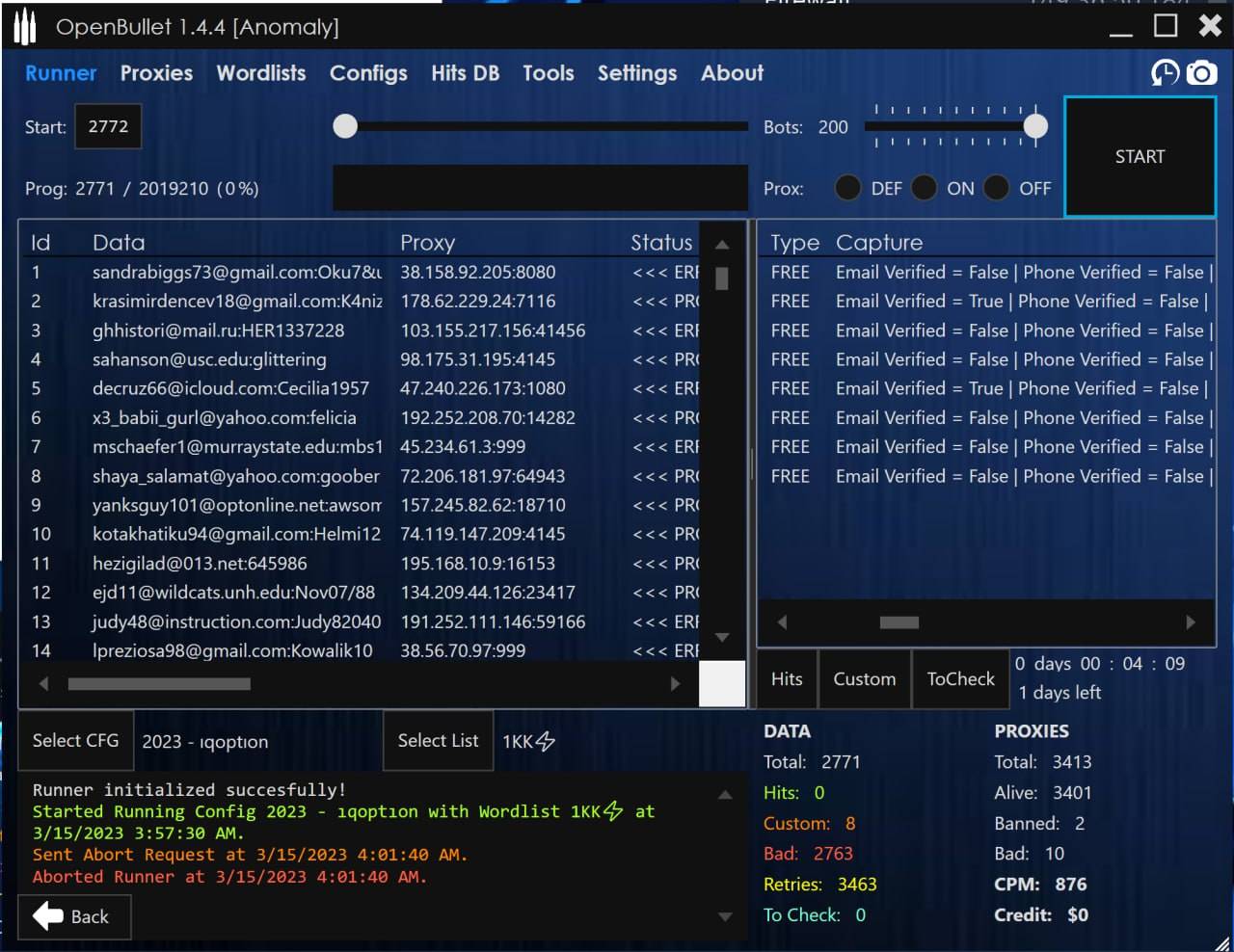1234x952 pixels.
Task: Open the Select List chooser
Action: [438, 740]
